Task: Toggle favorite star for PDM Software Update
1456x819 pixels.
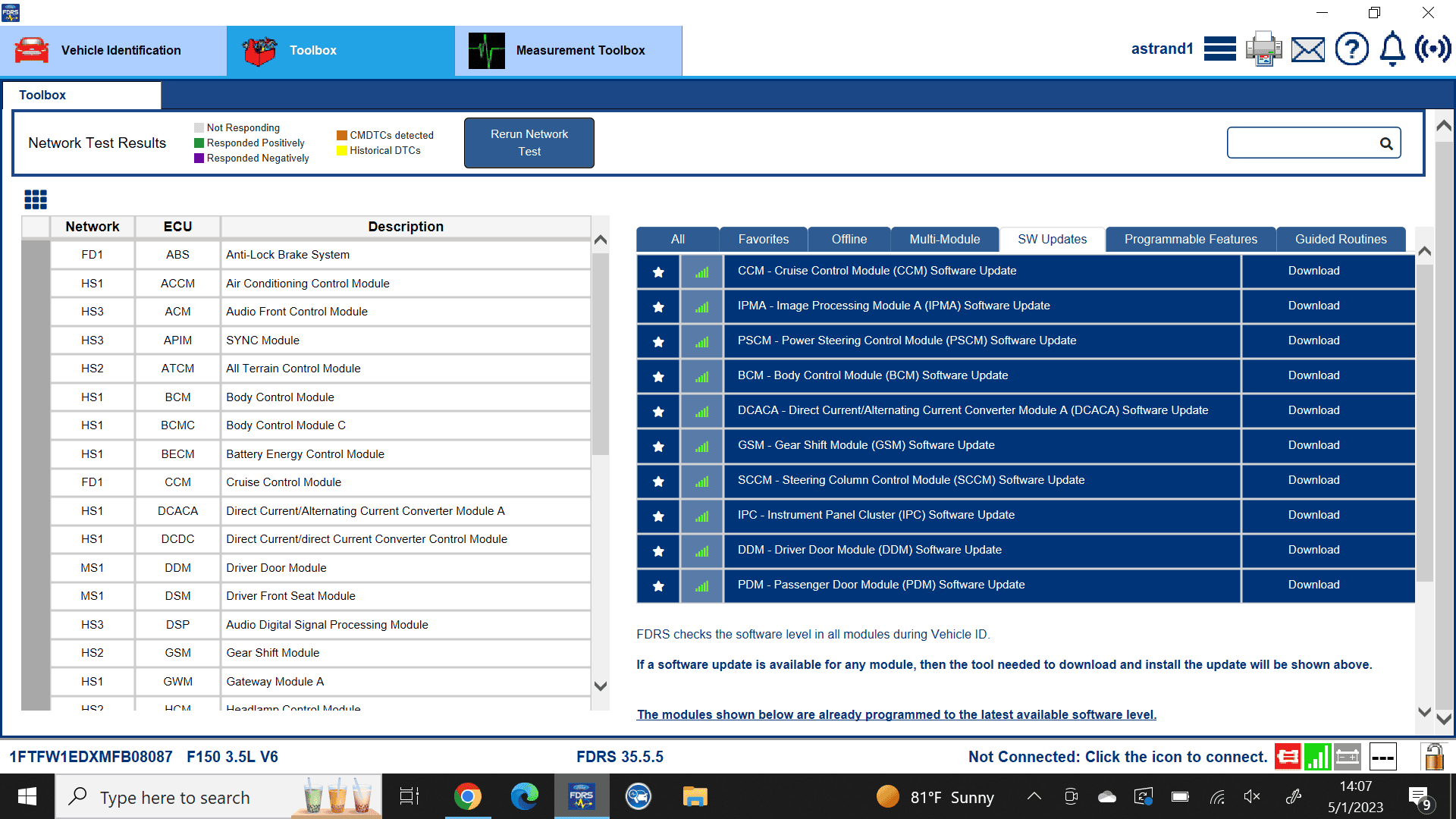Action: (658, 585)
